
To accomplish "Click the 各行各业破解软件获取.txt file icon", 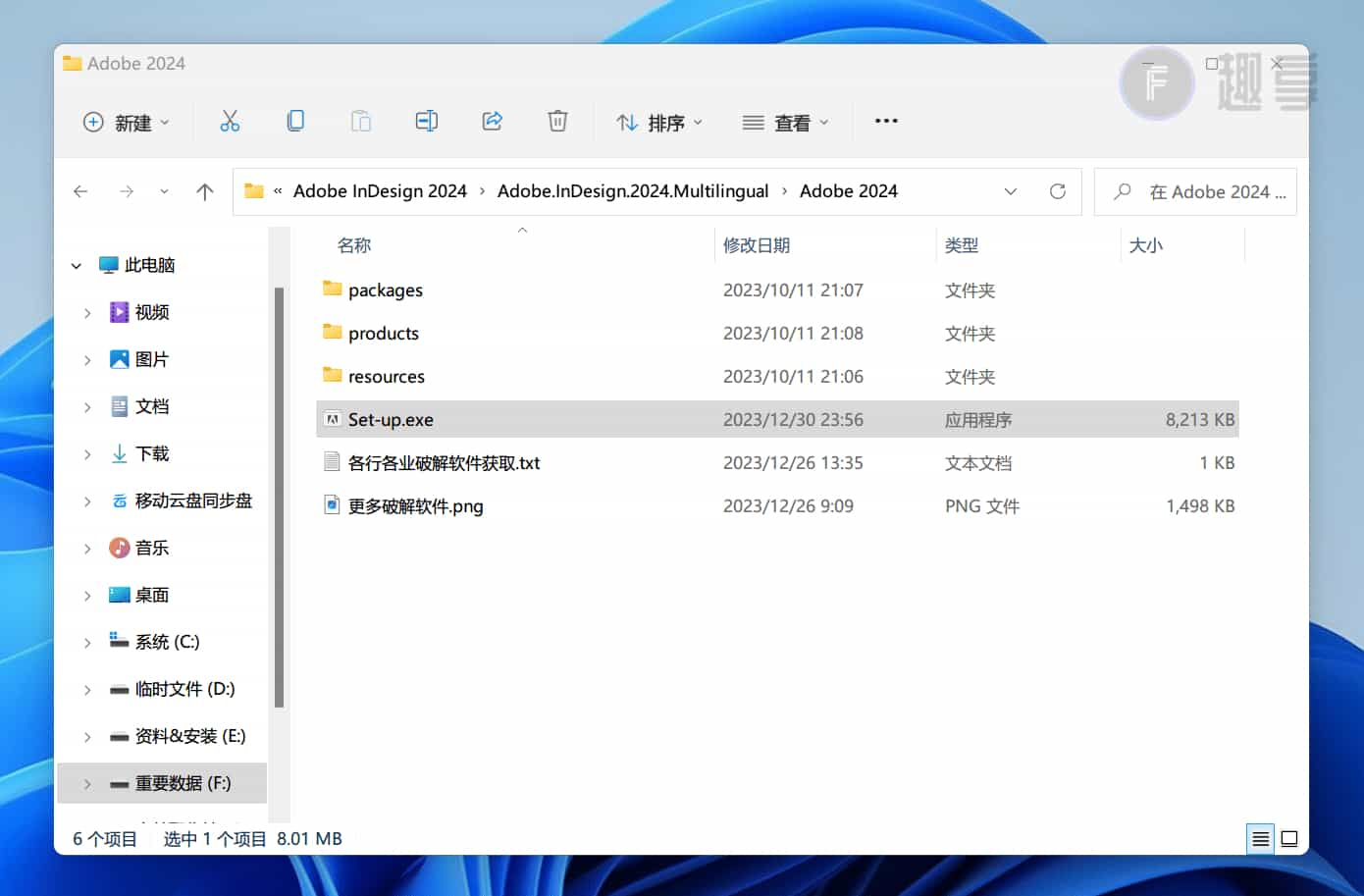I will click(x=332, y=462).
